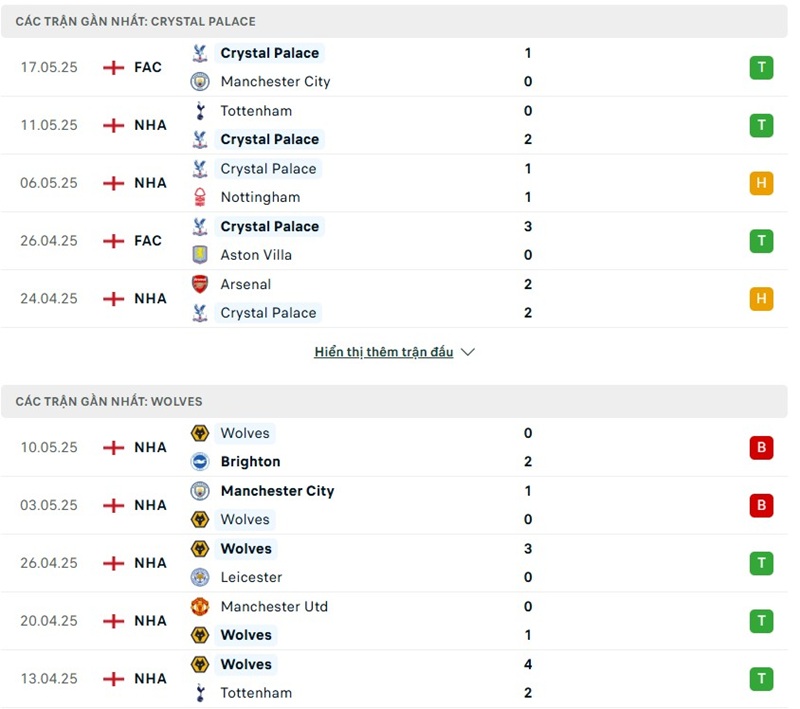Select the Crystal Palace name in Aston Villa match
Screen dimensions: 800x709
pos(269,227)
